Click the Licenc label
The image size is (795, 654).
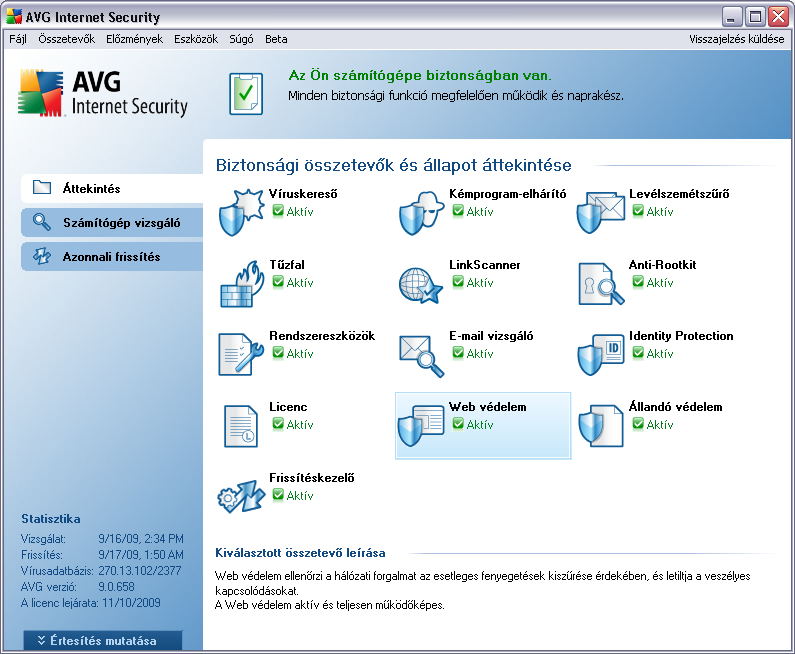[x=288, y=407]
